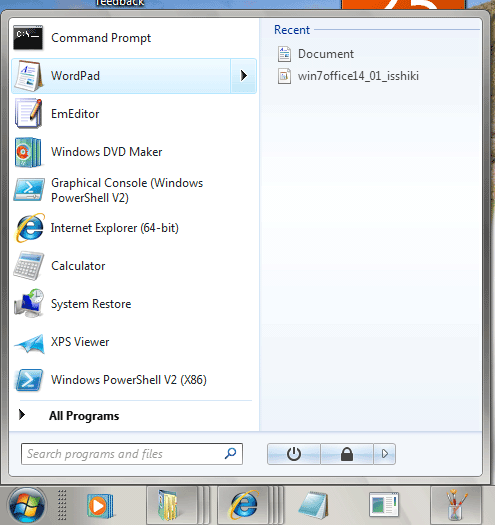Choose Internet Explorer (64-bit) entry text
The image size is (495, 525).
(x=115, y=228)
